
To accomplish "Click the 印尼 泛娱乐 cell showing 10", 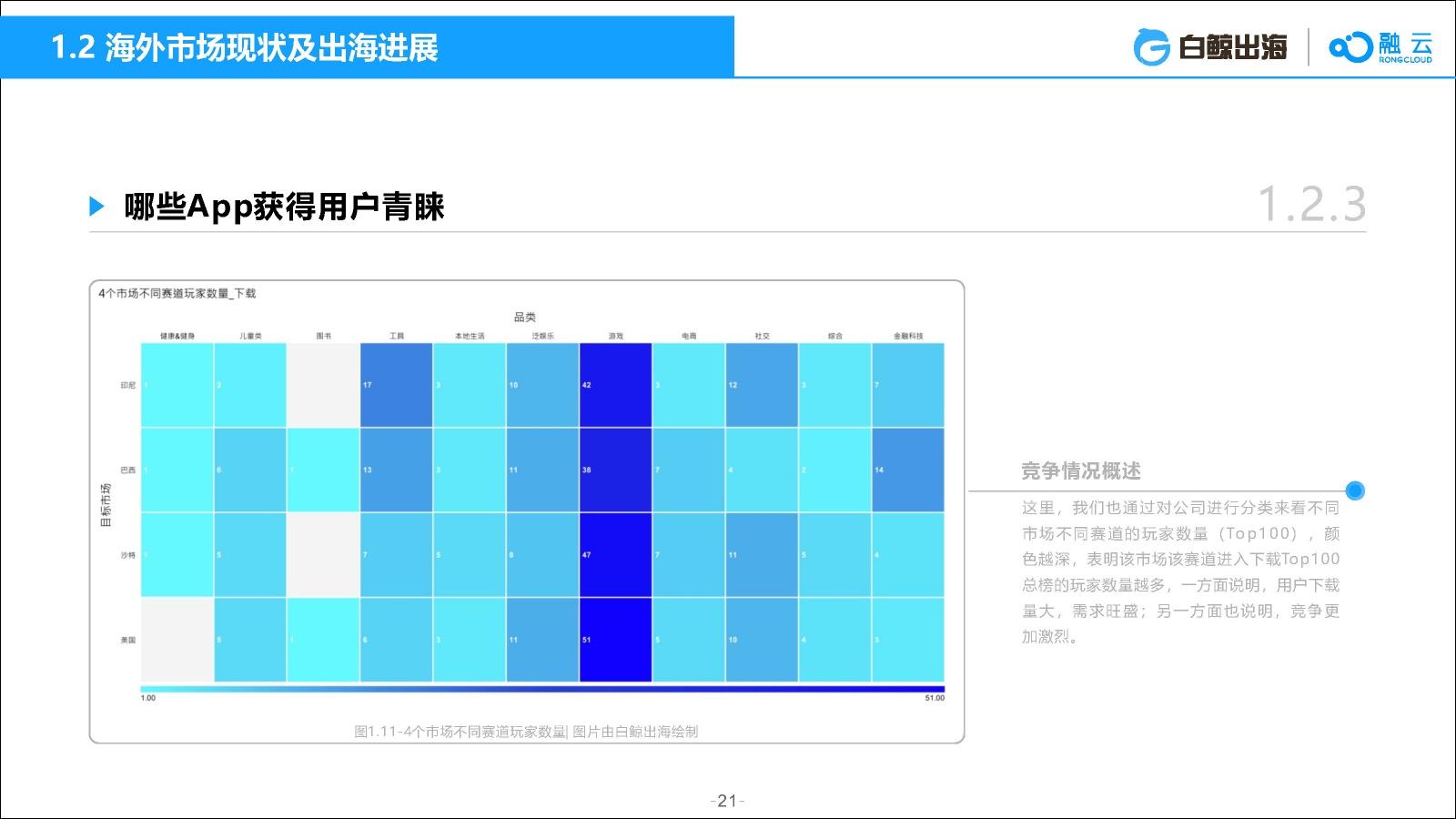I will [542, 385].
